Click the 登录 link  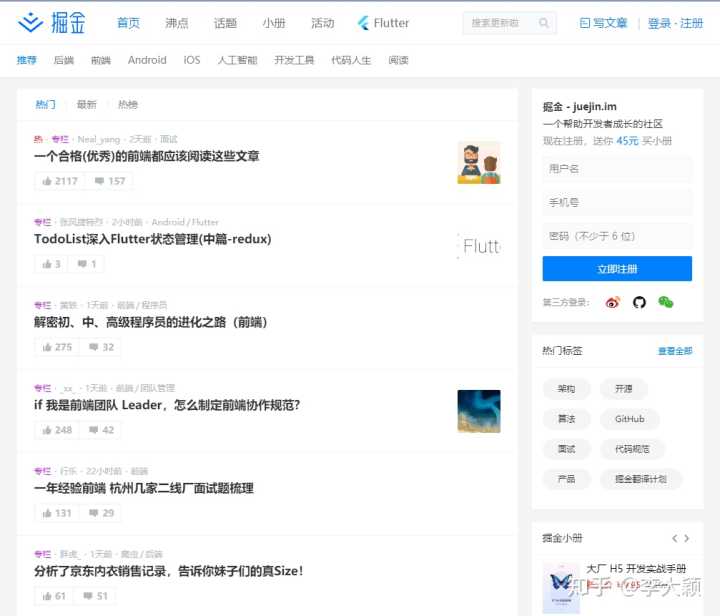[659, 23]
